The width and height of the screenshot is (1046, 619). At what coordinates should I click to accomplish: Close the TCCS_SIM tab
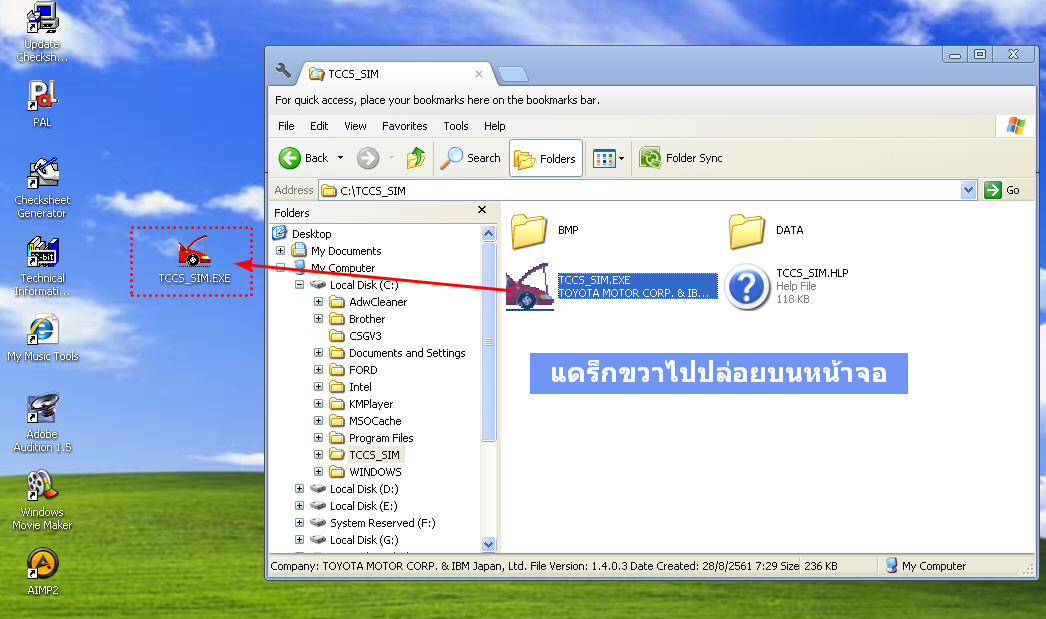coord(478,74)
